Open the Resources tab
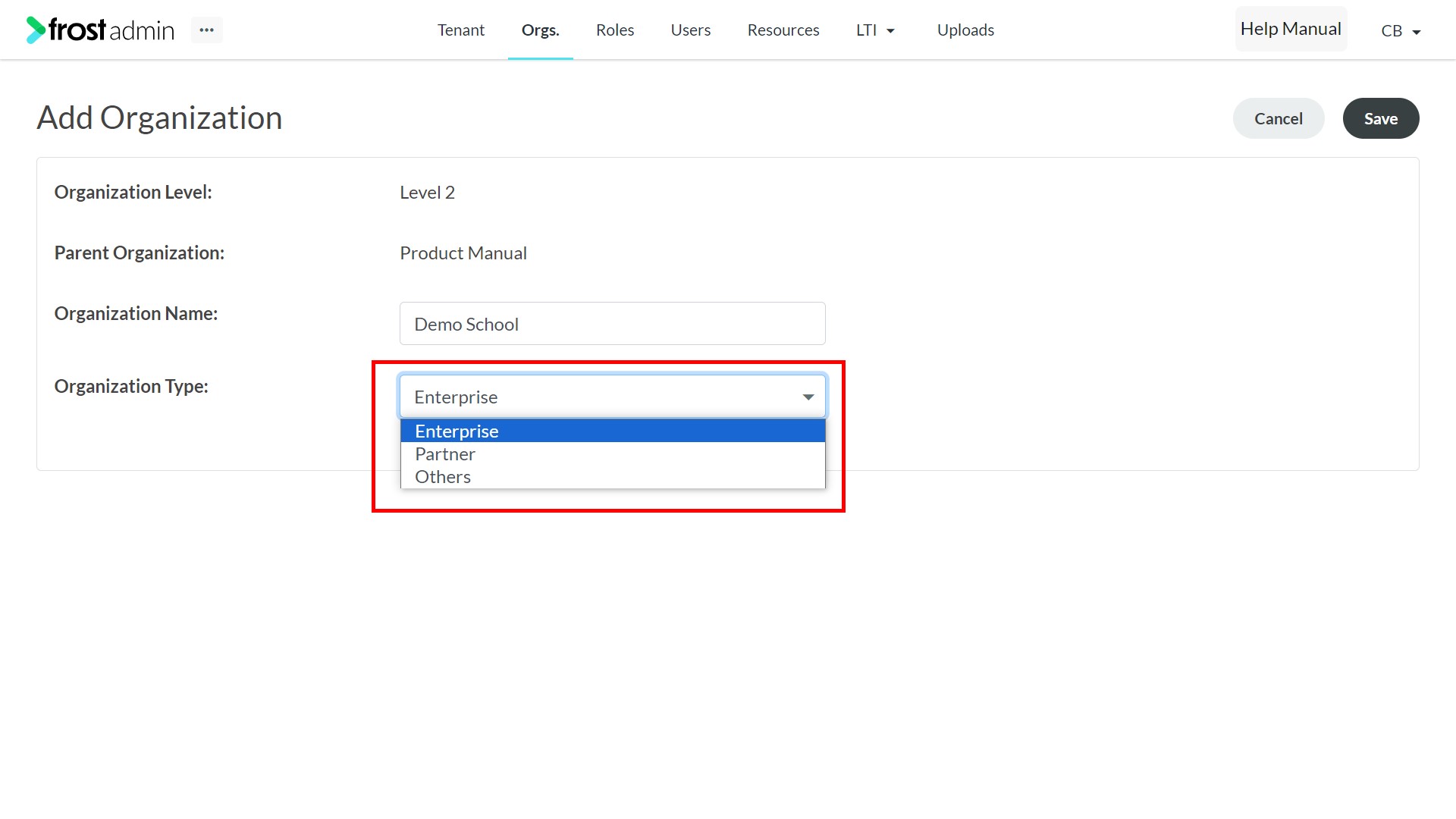The image size is (1456, 819). pyautogui.click(x=783, y=30)
